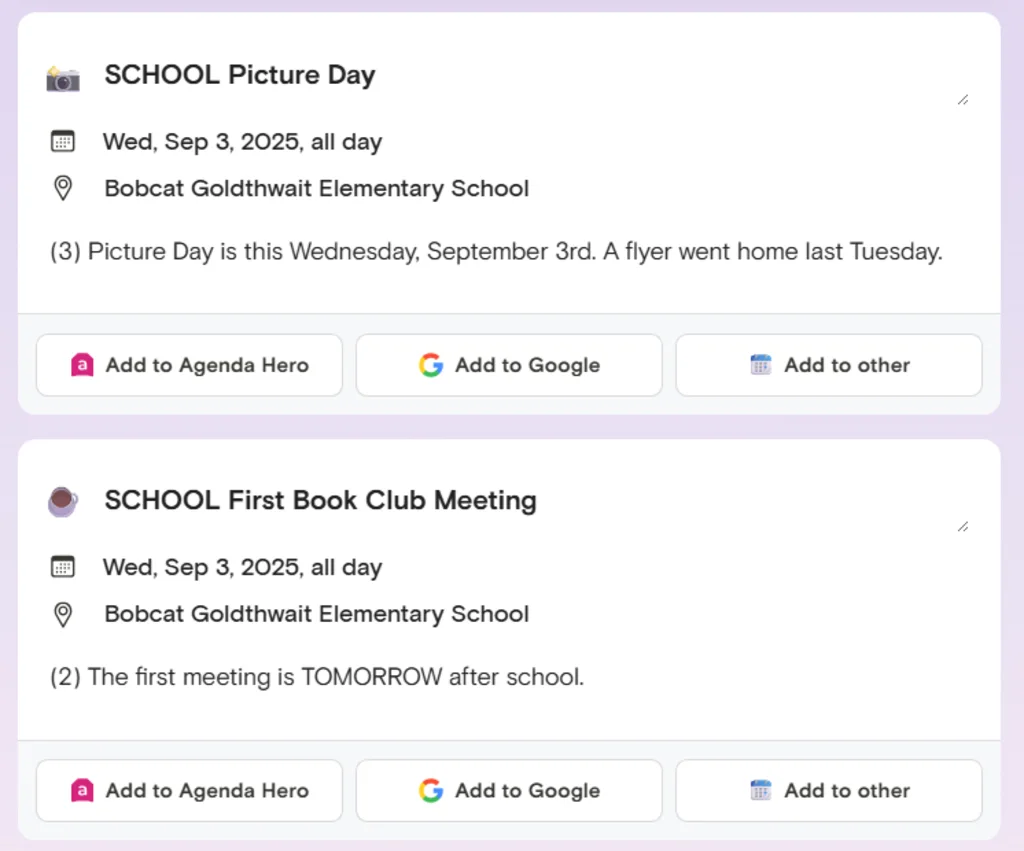Screen dimensions: 1024x851
Task: Add Picture Day to Google Calendar
Action: click(509, 365)
